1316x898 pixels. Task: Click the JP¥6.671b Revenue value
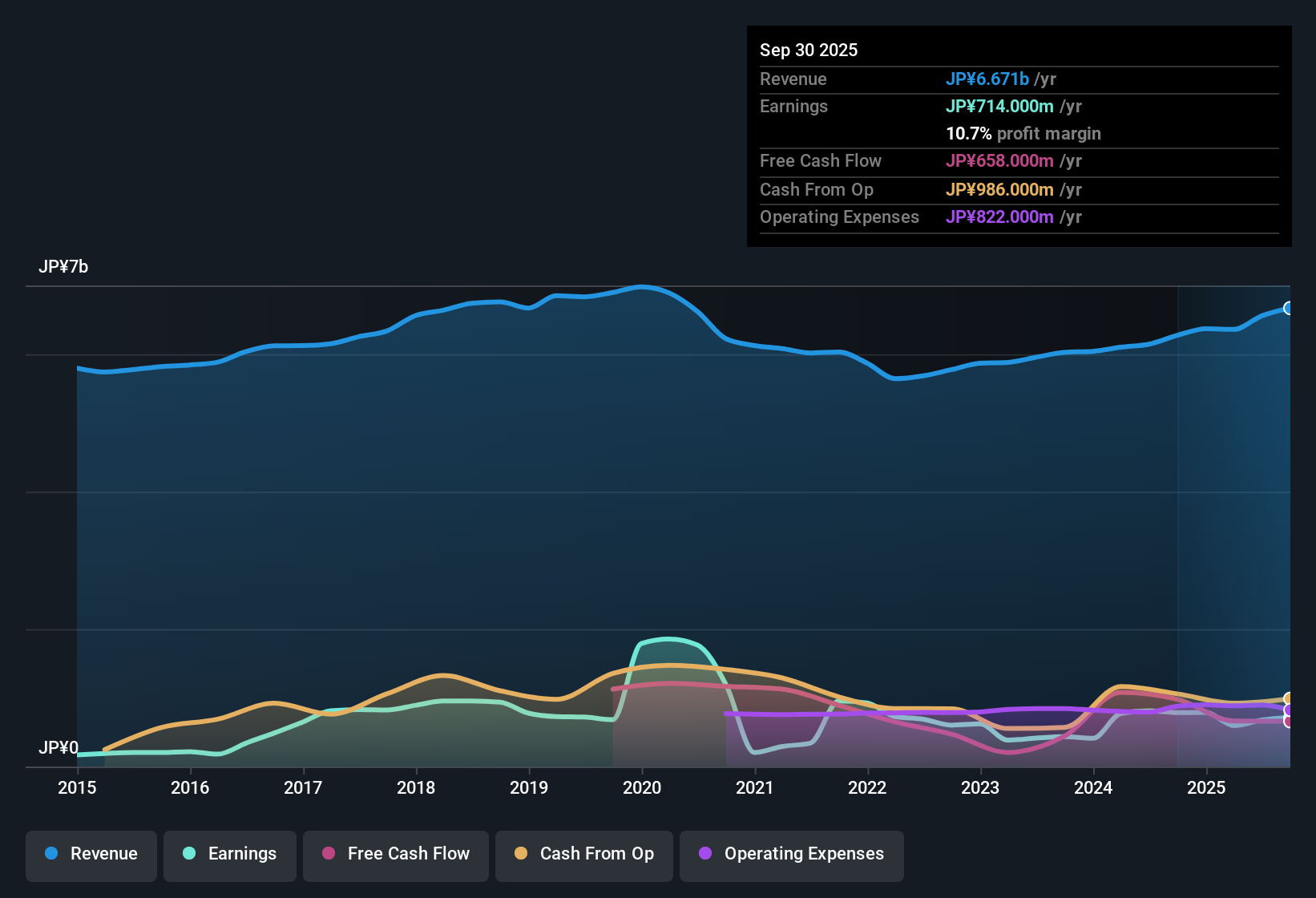[988, 79]
